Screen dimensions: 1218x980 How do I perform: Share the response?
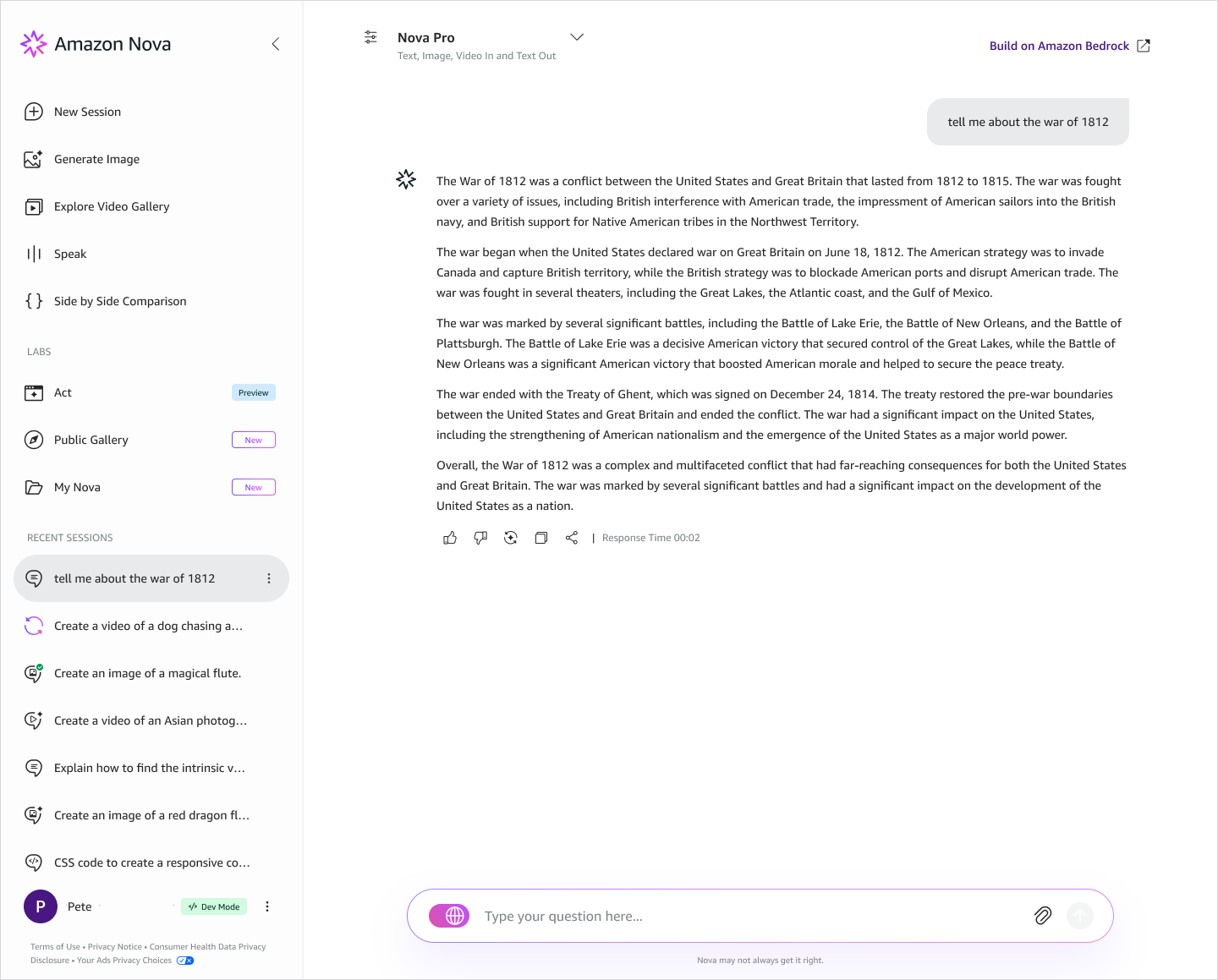[572, 538]
